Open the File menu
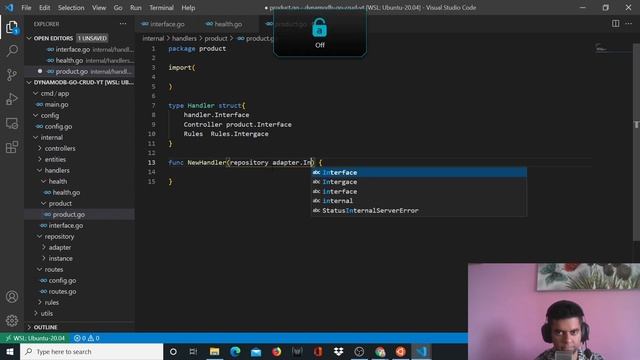Screen dimensions: 640x360 (26, 8)
